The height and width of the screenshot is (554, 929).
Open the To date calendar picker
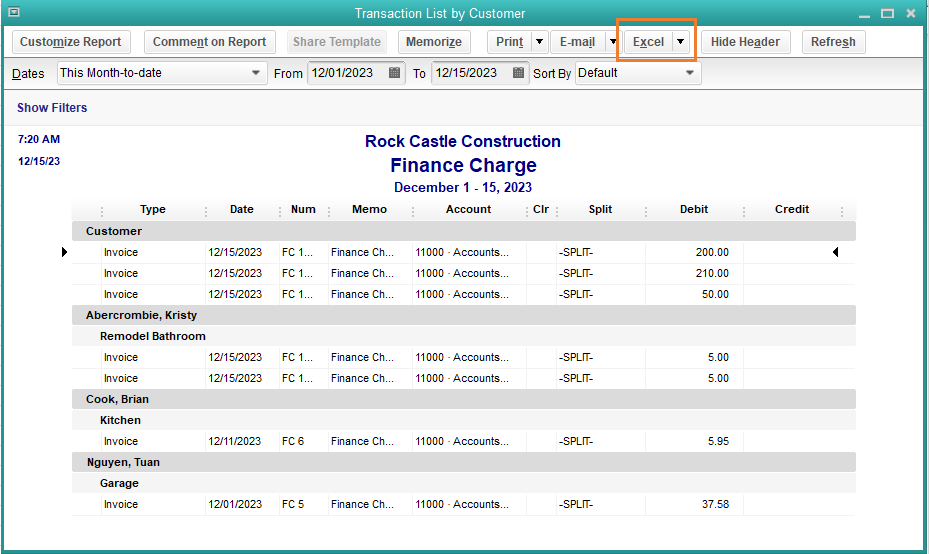(518, 73)
